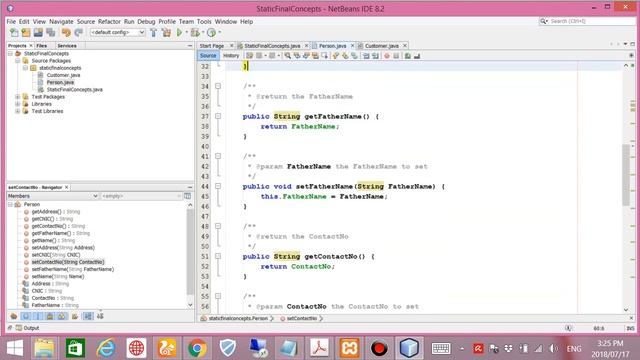The width and height of the screenshot is (640, 360).
Task: Click the Shift Line Right icon
Action: click(x=375, y=56)
